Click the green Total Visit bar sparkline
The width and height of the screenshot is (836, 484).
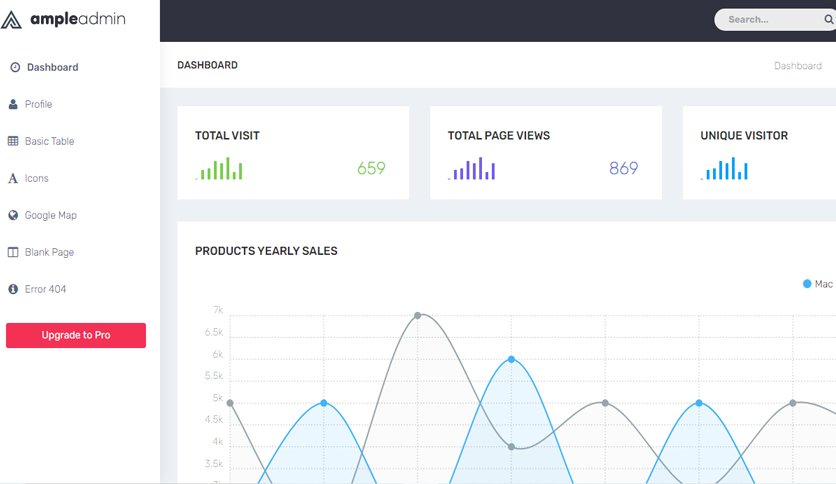[x=219, y=168]
